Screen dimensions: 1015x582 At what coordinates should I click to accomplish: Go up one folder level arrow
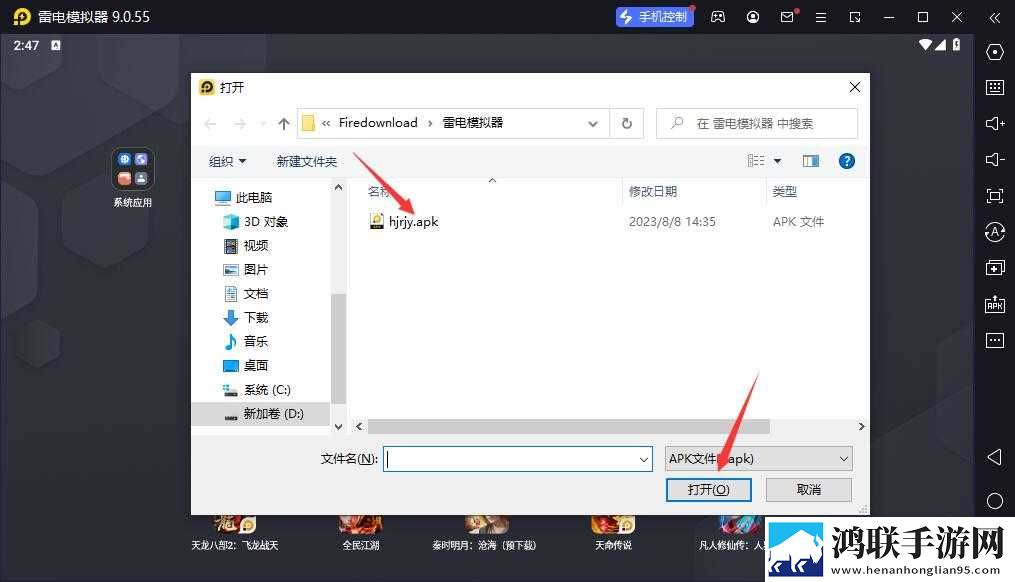(x=284, y=124)
